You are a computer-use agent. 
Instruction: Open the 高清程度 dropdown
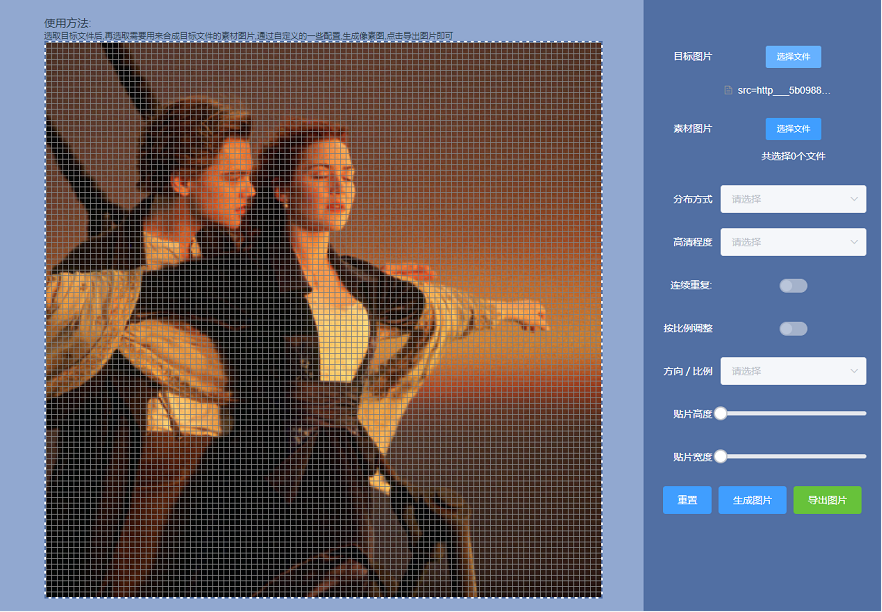793,242
